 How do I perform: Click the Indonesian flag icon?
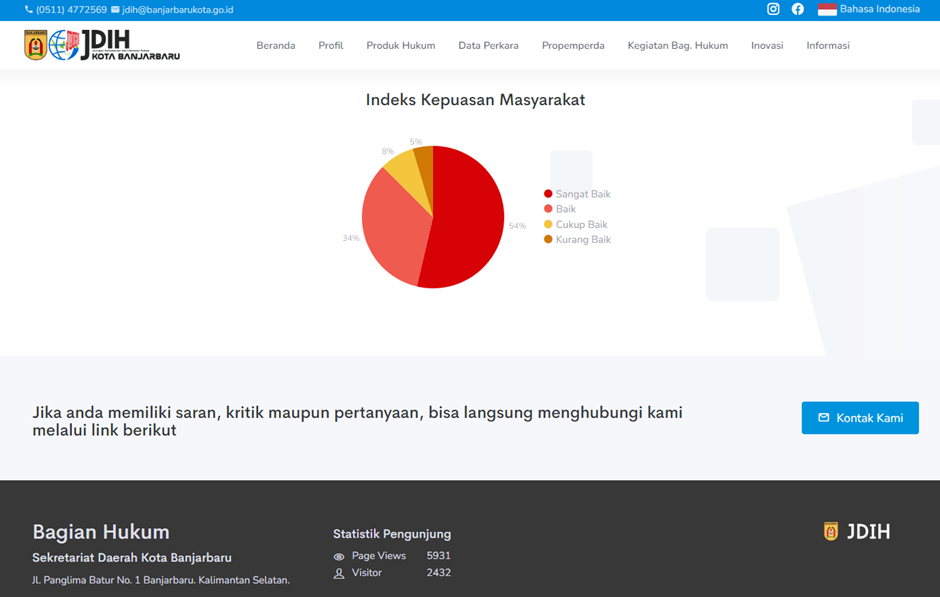(827, 9)
